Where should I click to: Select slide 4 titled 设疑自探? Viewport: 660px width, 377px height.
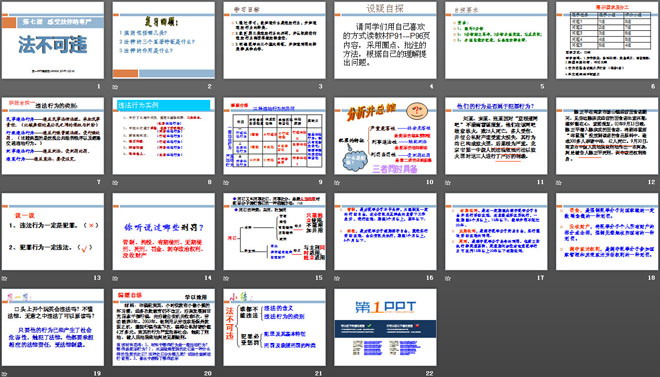(x=385, y=40)
